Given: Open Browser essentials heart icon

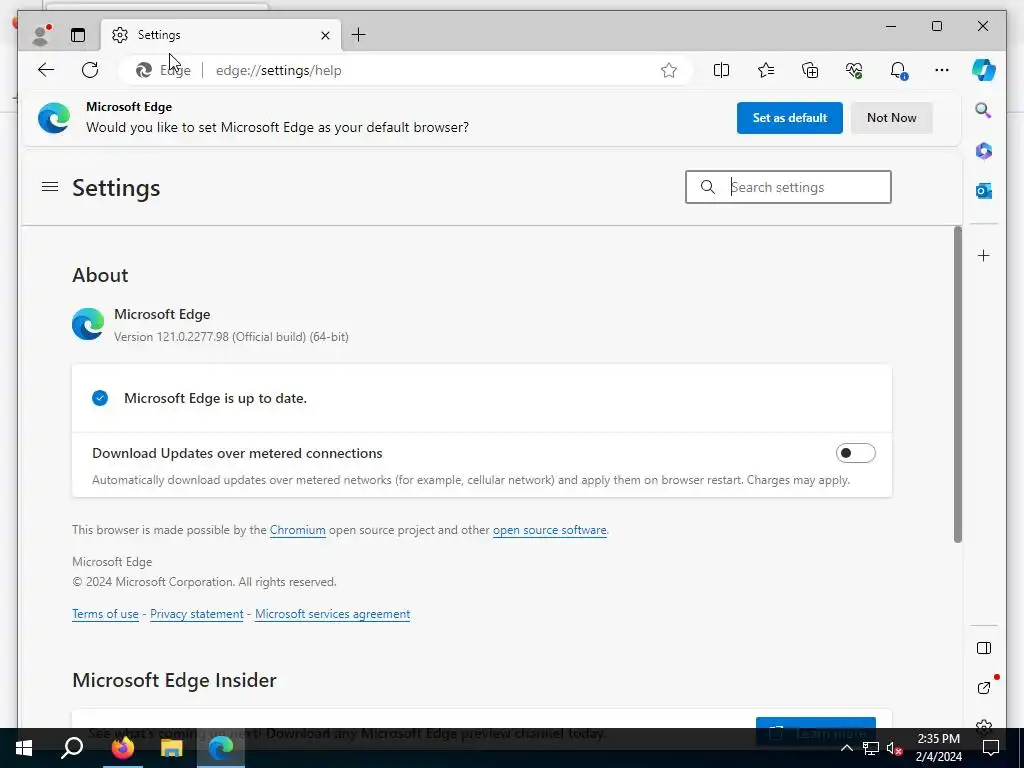Looking at the screenshot, I should [x=854, y=70].
